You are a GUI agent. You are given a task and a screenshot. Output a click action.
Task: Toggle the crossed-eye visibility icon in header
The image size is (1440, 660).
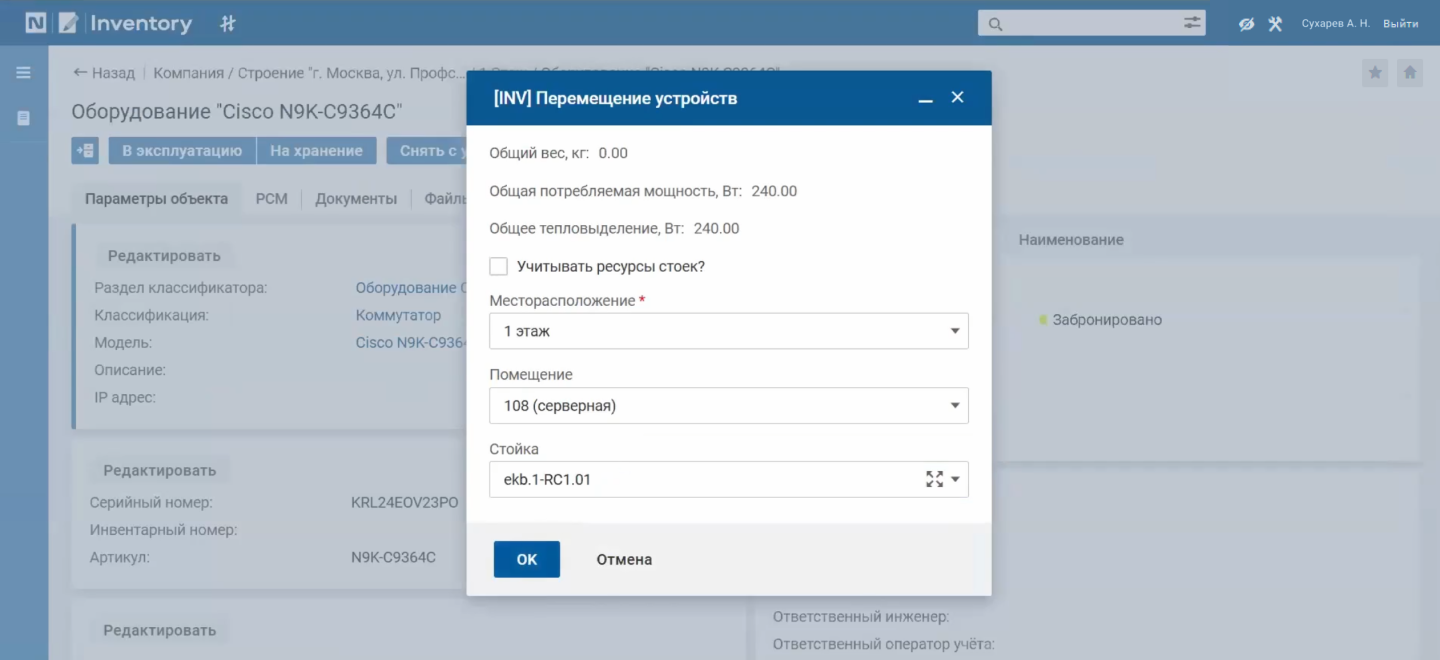[1246, 24]
